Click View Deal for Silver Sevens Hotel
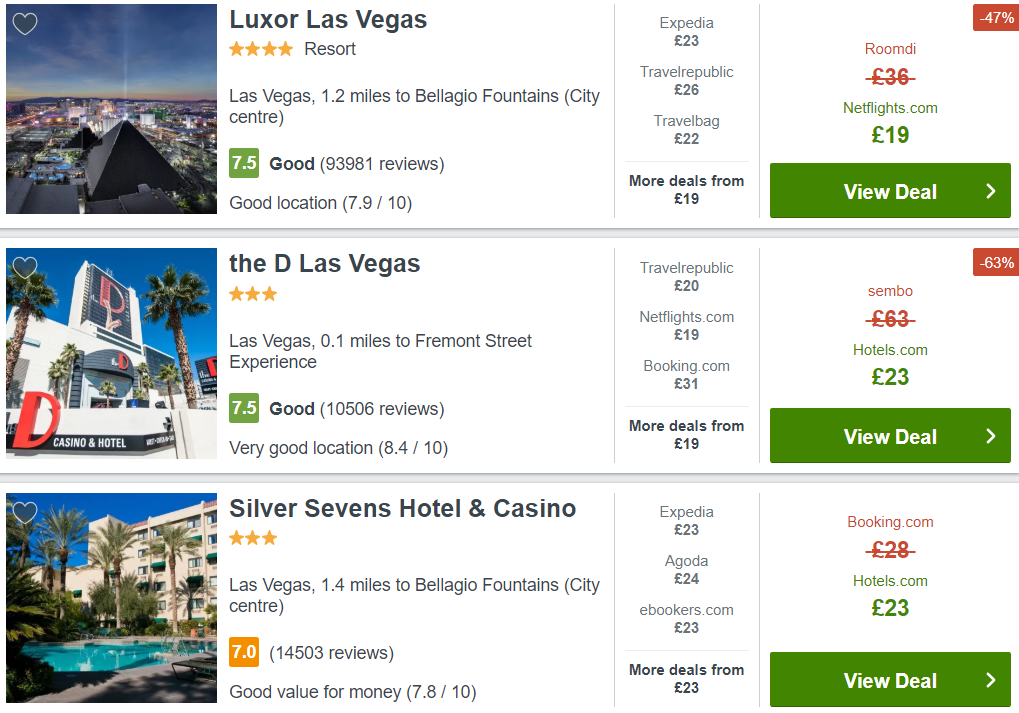Viewport: 1019px width, 713px height. click(x=890, y=680)
